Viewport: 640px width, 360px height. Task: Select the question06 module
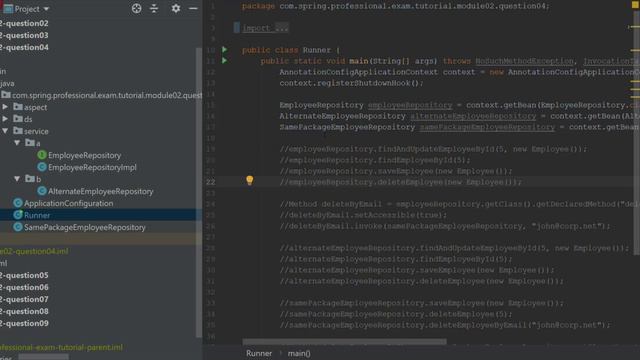coord(24,287)
